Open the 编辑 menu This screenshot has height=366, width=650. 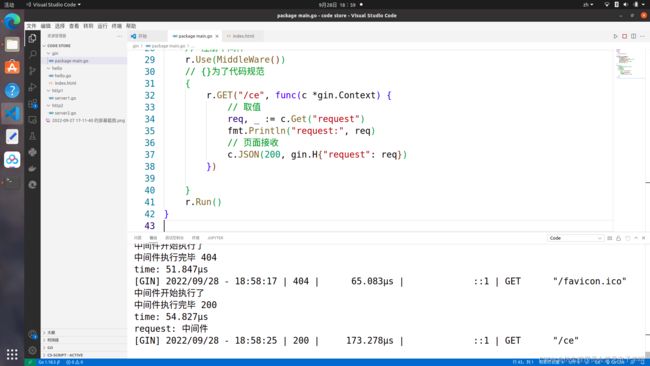(x=46, y=26)
